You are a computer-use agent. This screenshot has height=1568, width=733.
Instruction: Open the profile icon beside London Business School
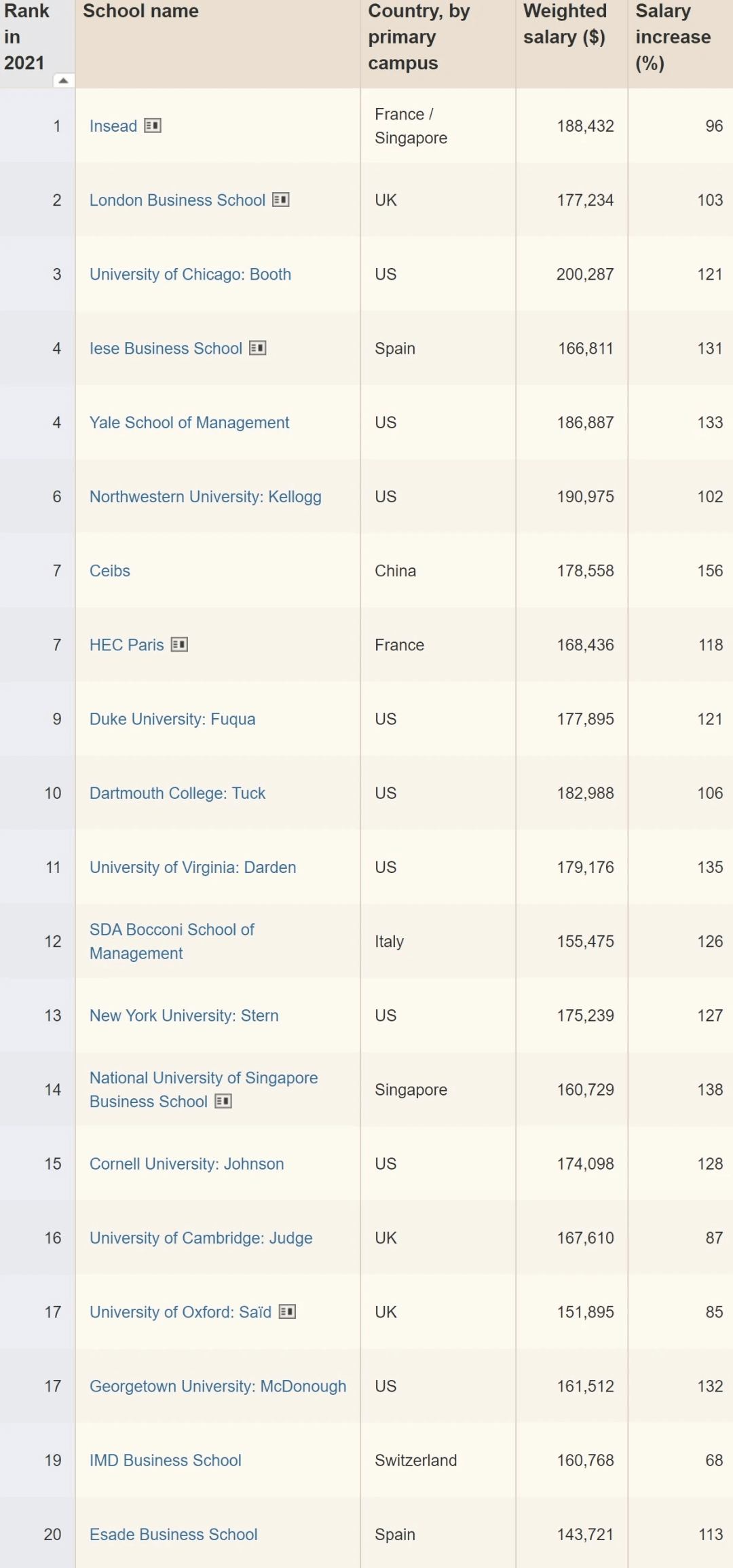[x=281, y=200]
